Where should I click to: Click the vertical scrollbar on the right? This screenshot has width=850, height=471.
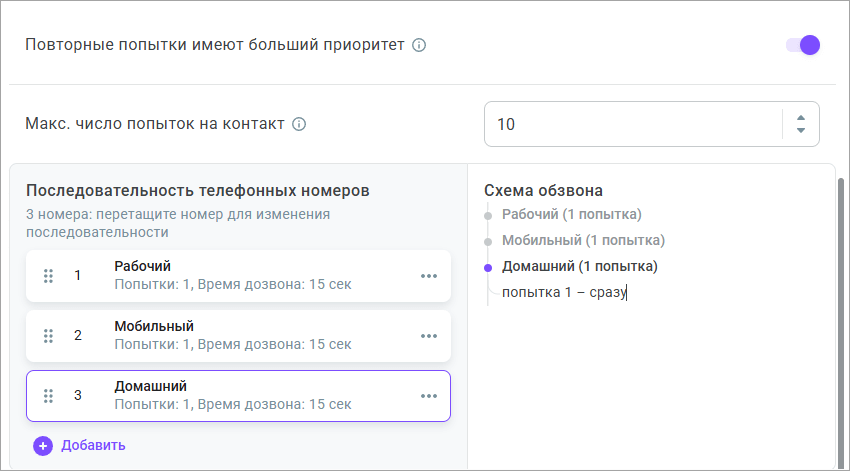tap(842, 320)
